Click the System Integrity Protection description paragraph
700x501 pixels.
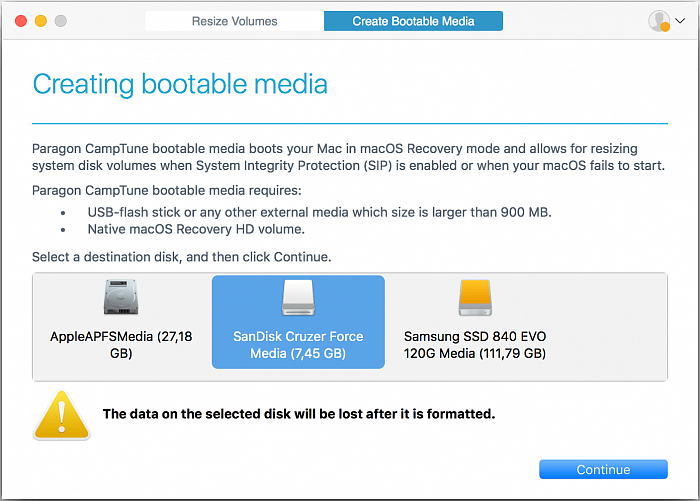click(x=349, y=157)
